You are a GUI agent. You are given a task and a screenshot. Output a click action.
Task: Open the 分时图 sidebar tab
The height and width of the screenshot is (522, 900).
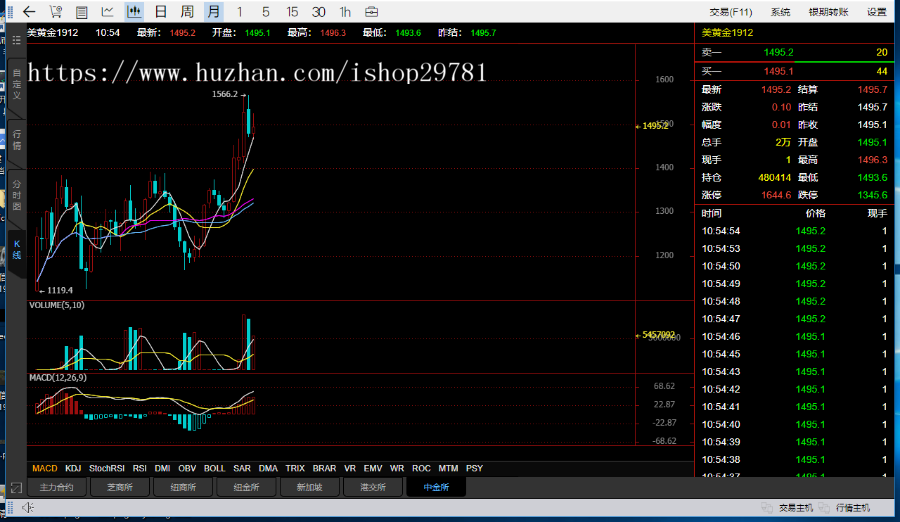pos(17,195)
